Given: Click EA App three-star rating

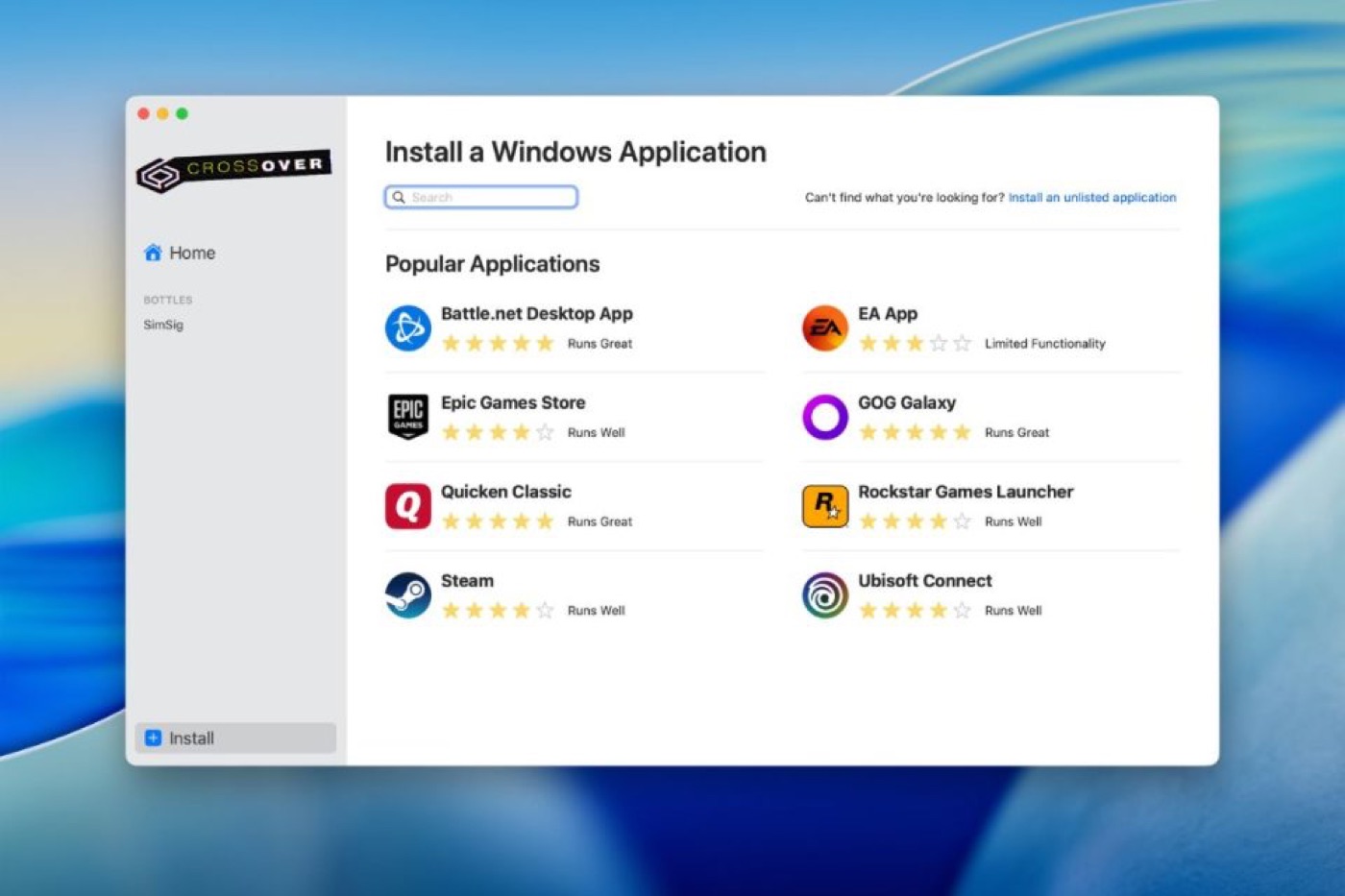Looking at the screenshot, I should click(x=915, y=343).
